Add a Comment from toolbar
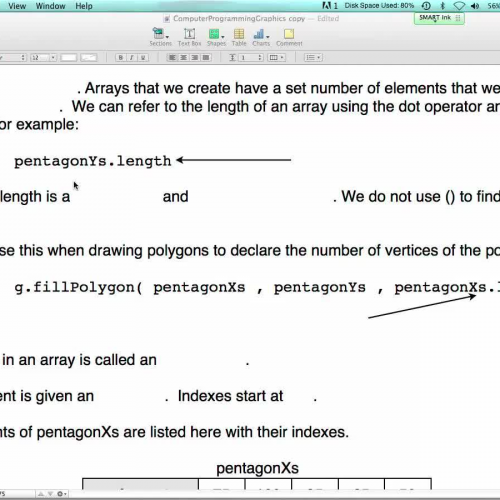 point(289,37)
